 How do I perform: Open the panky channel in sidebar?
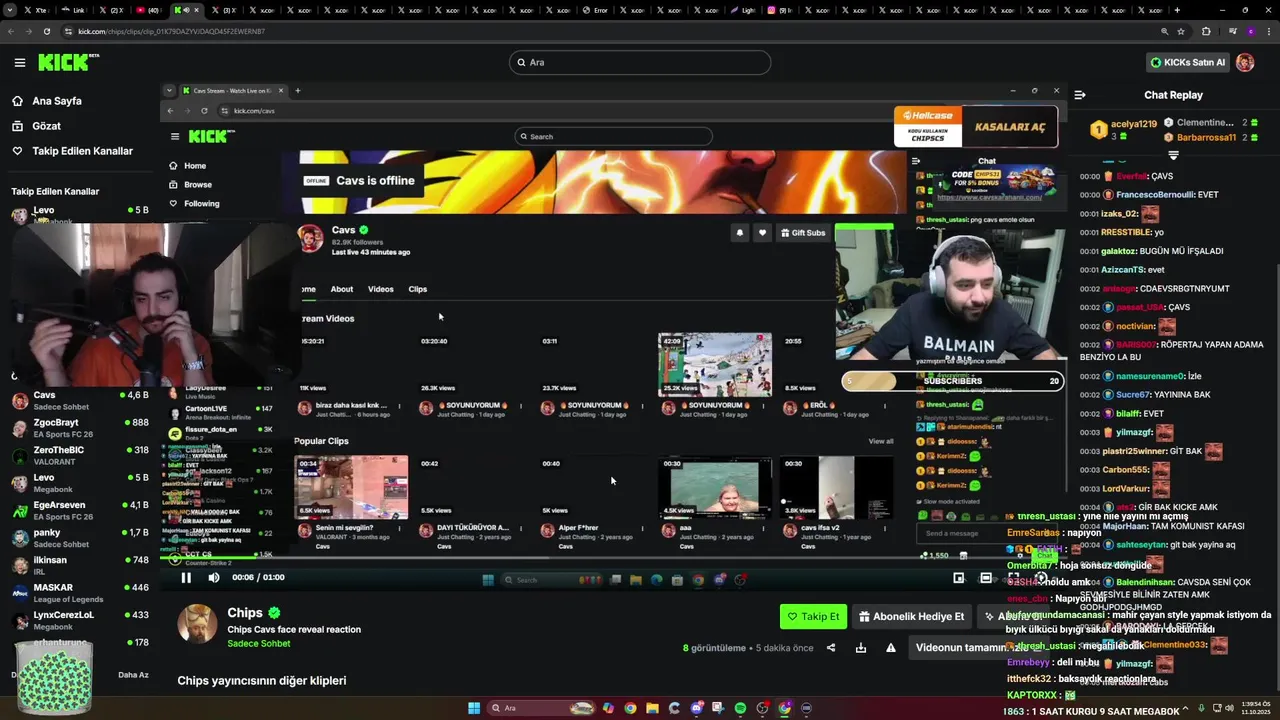coord(80,538)
